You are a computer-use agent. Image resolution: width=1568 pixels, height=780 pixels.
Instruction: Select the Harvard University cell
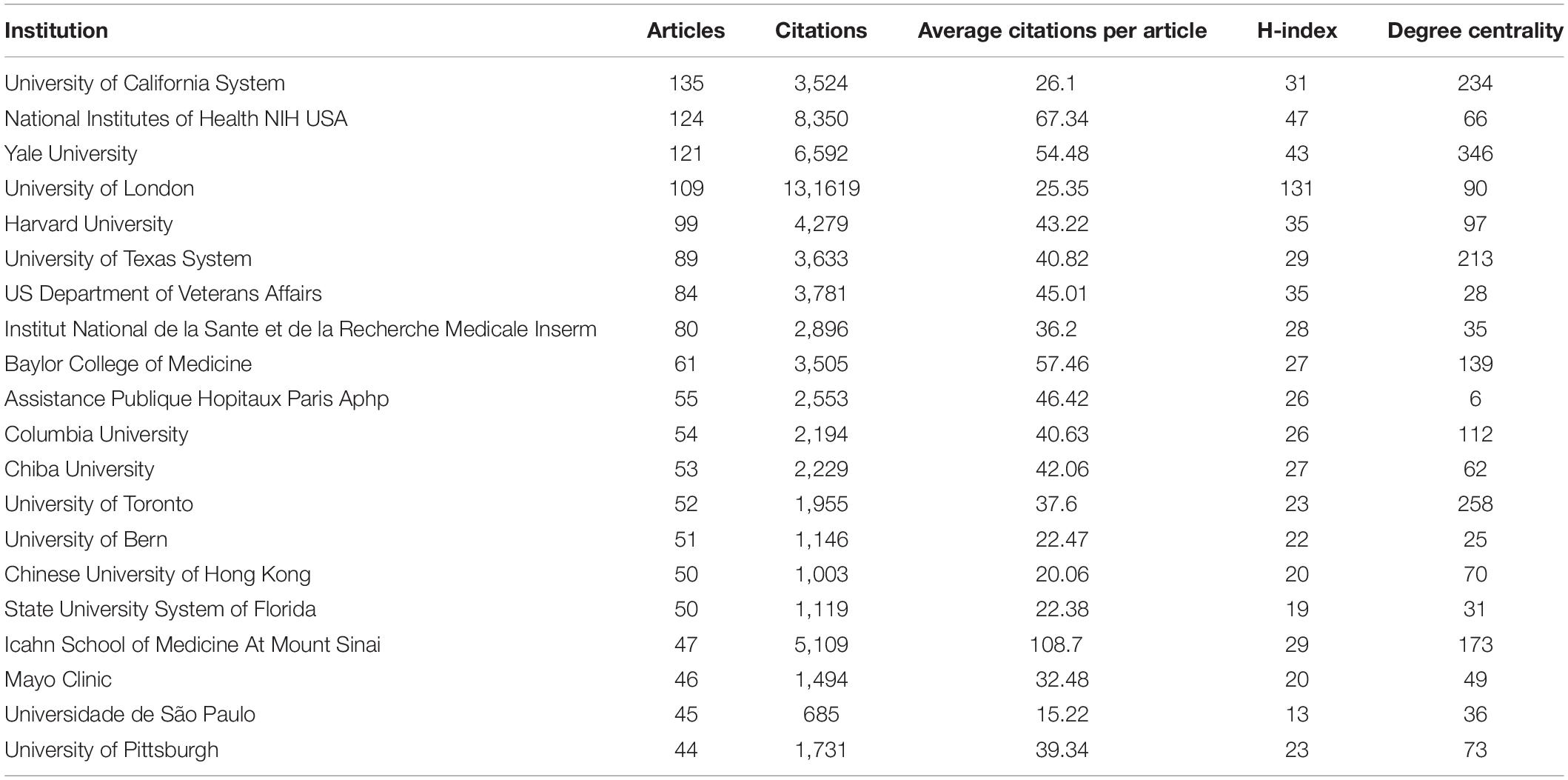pyautogui.click(x=88, y=224)
